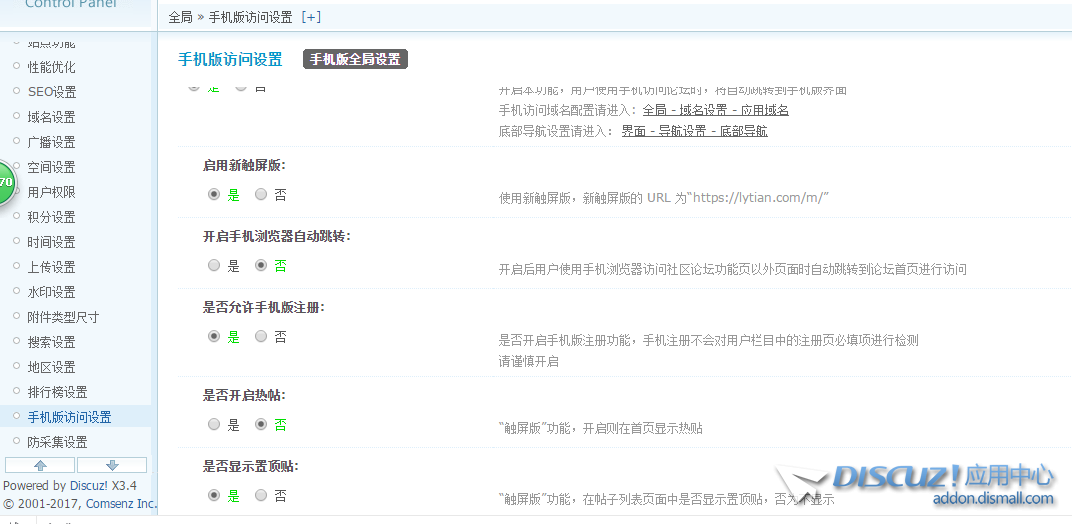
Task: Follow the 界面 - 导航设置 - 底部导航 link
Action: 694,131
